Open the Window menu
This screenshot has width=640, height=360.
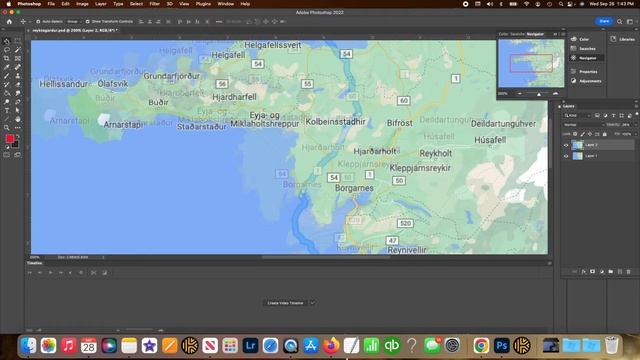tap(225, 4)
